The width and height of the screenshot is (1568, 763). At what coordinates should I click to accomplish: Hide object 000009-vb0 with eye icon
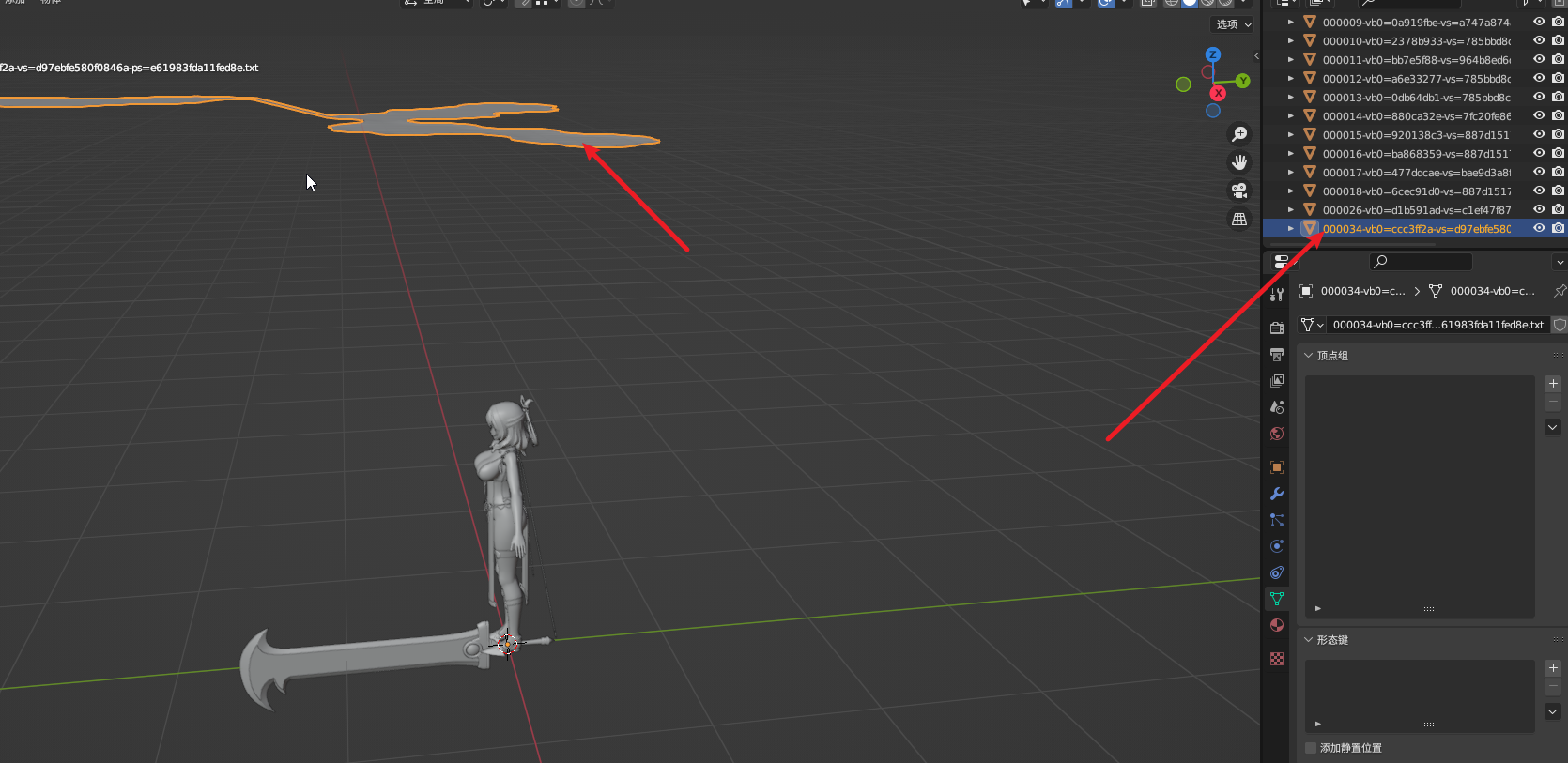tap(1539, 22)
